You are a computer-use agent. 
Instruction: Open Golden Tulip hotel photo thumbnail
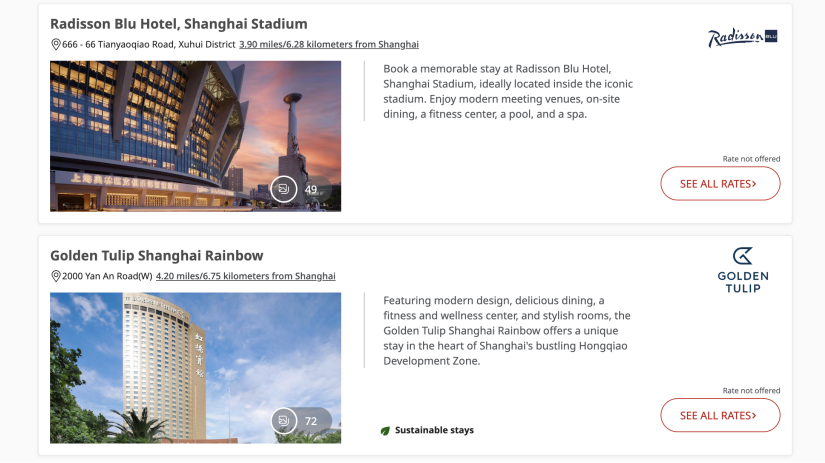point(195,368)
